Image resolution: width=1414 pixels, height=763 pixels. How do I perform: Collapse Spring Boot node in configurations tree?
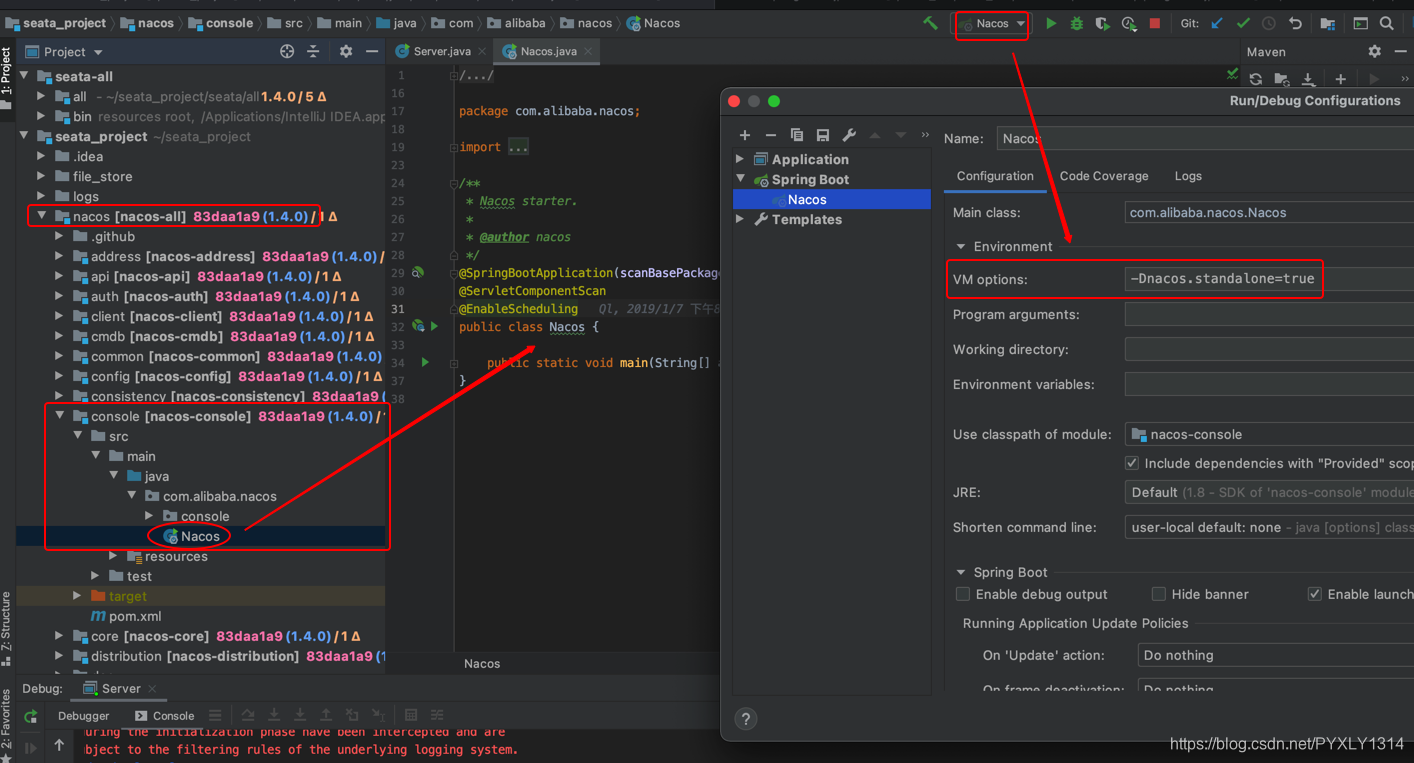tap(740, 179)
